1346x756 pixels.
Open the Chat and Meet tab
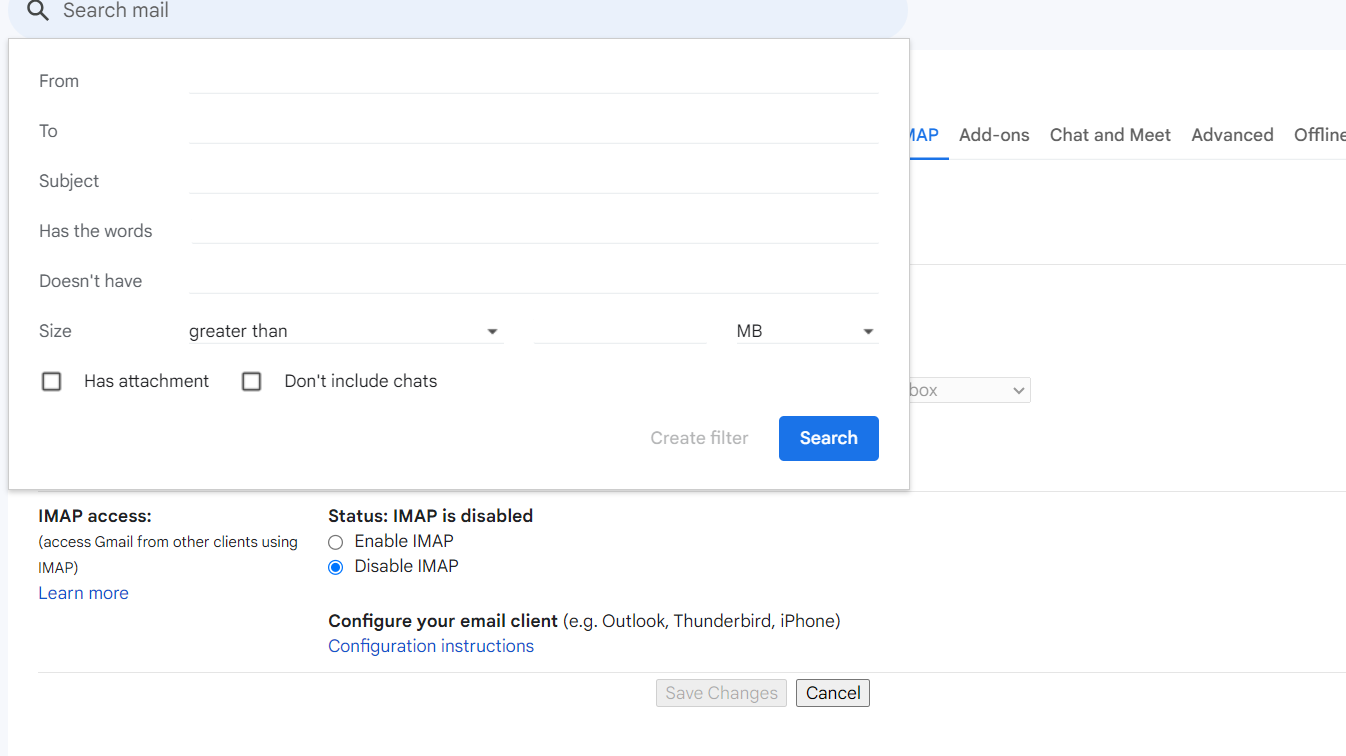pos(1110,135)
